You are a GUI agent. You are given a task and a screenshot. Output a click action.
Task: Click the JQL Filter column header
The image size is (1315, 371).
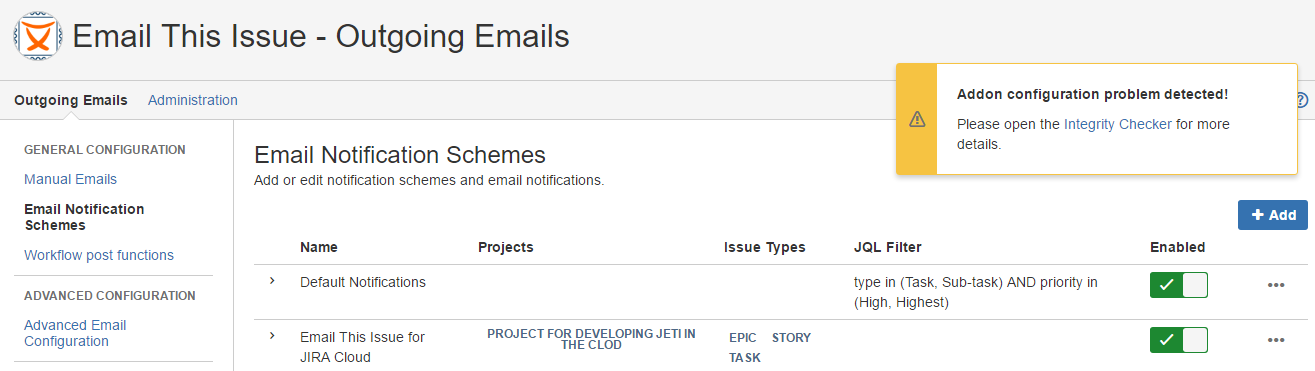tap(888, 247)
